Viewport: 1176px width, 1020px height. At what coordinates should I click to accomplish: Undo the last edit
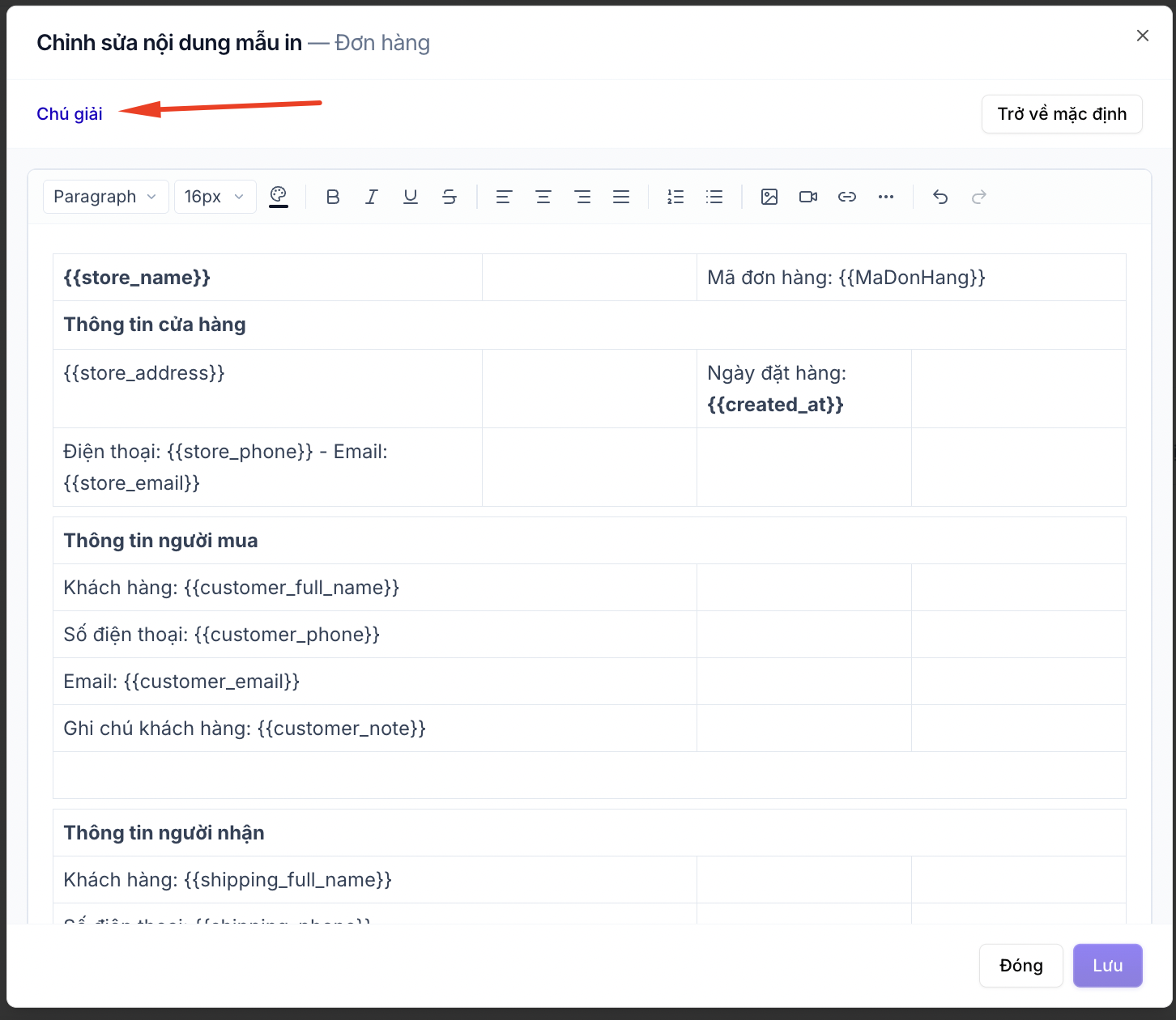pyautogui.click(x=940, y=197)
